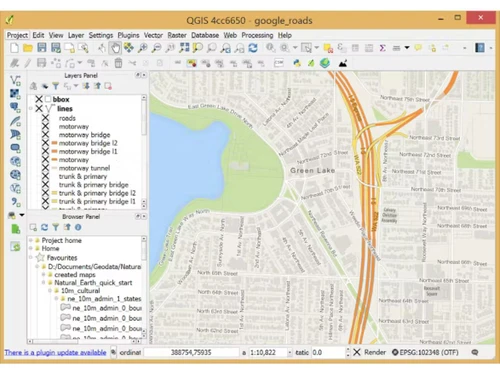This screenshot has height=375, width=500.
Task: Toggle the motorway bridge l2 checkbox
Action: [x=45, y=143]
